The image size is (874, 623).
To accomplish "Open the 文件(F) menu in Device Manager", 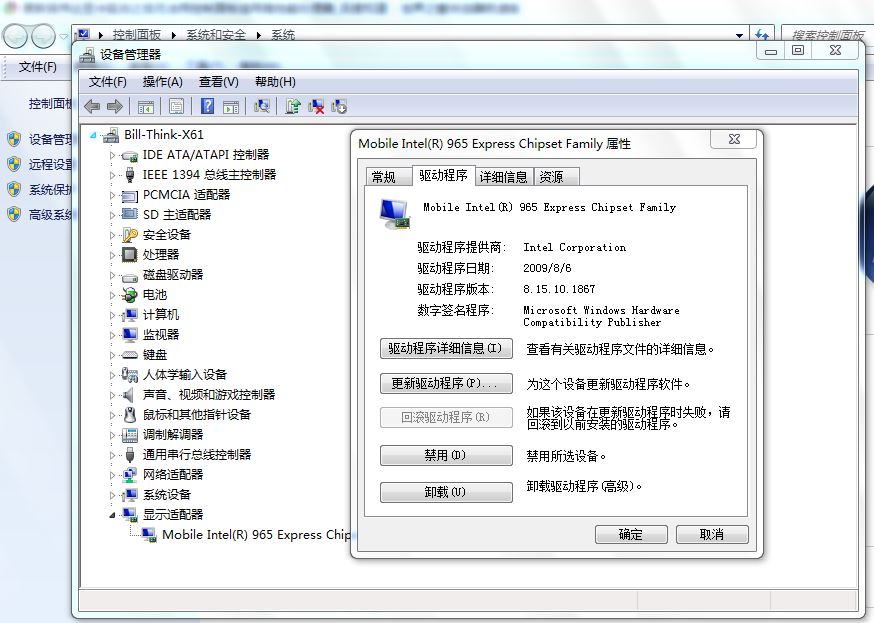I will point(108,82).
